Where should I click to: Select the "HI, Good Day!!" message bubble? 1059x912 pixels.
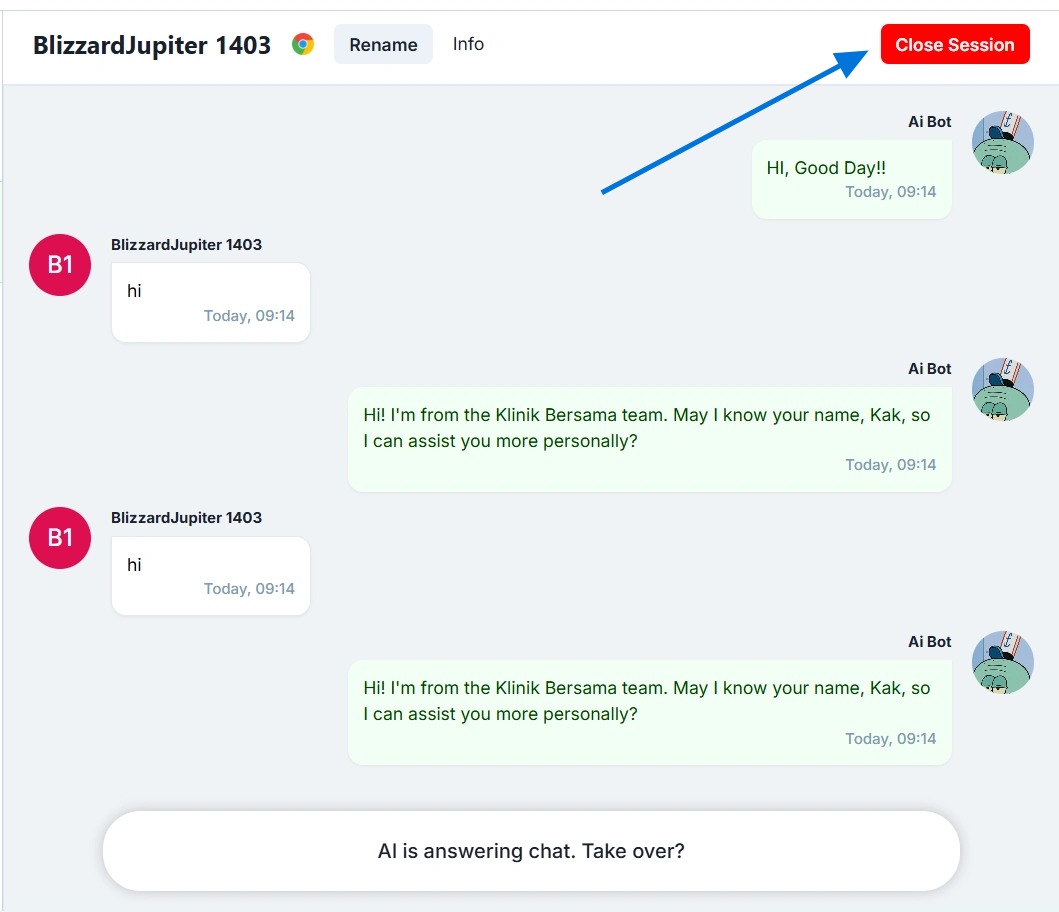point(851,179)
